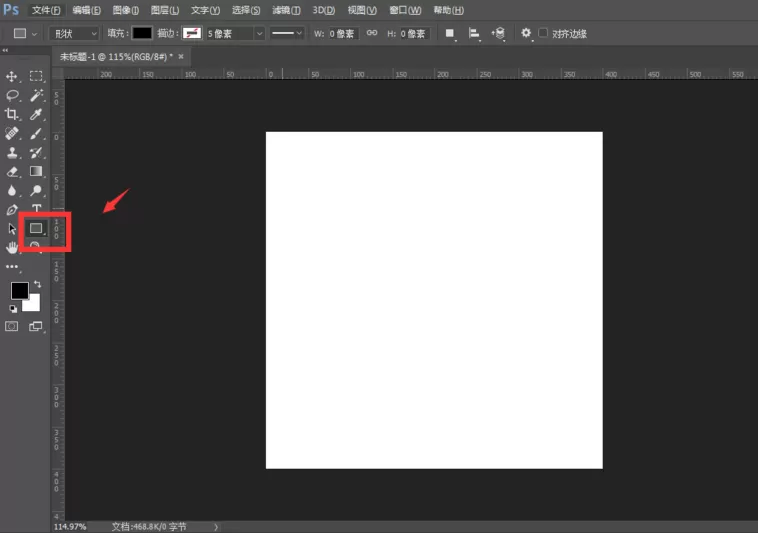This screenshot has height=533, width=758.
Task: Open the 3D(D) menu
Action: click(323, 10)
